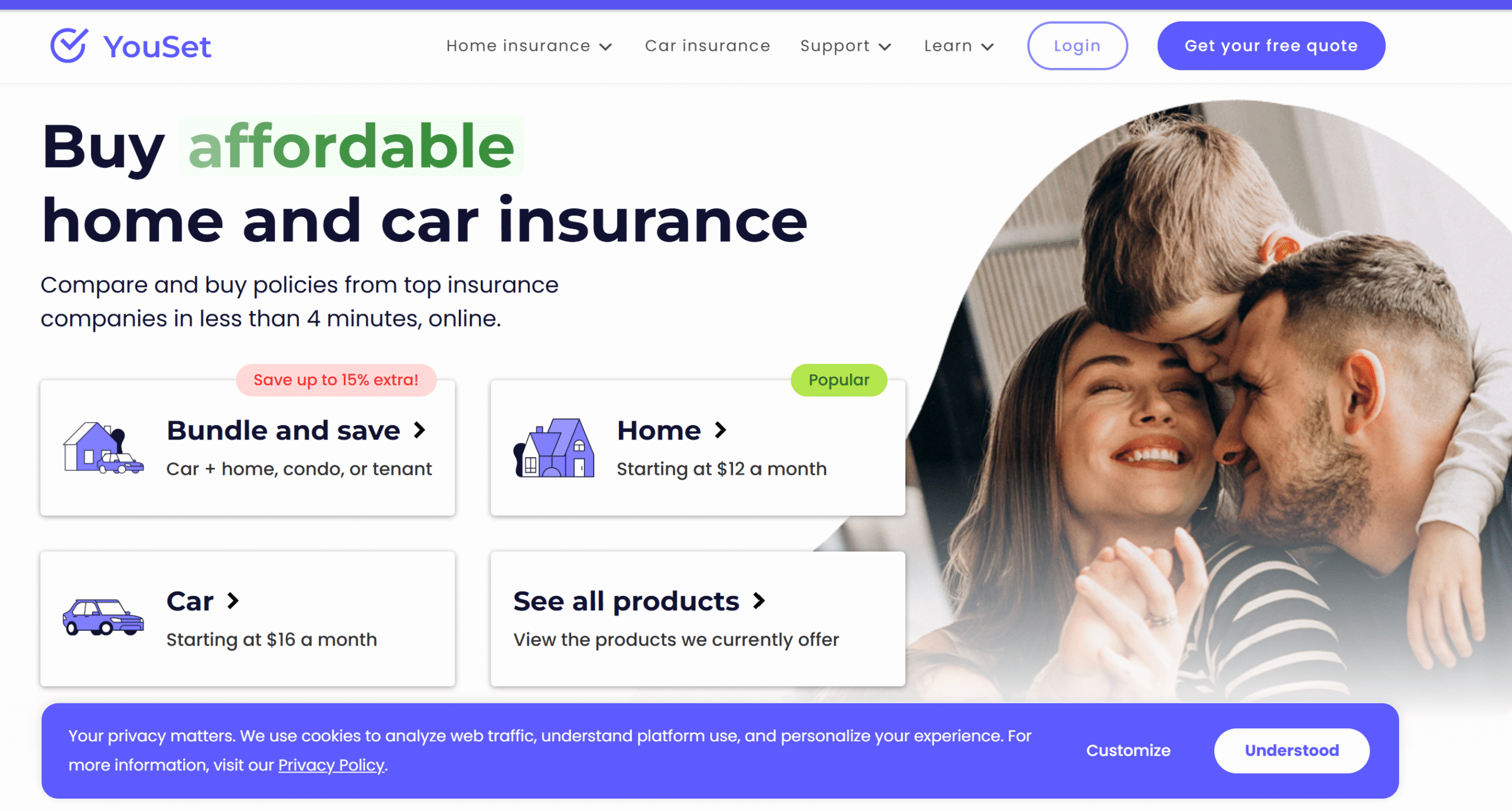Image resolution: width=1512 pixels, height=811 pixels.
Task: Click the arrow next to Bundle and save
Action: (x=419, y=430)
